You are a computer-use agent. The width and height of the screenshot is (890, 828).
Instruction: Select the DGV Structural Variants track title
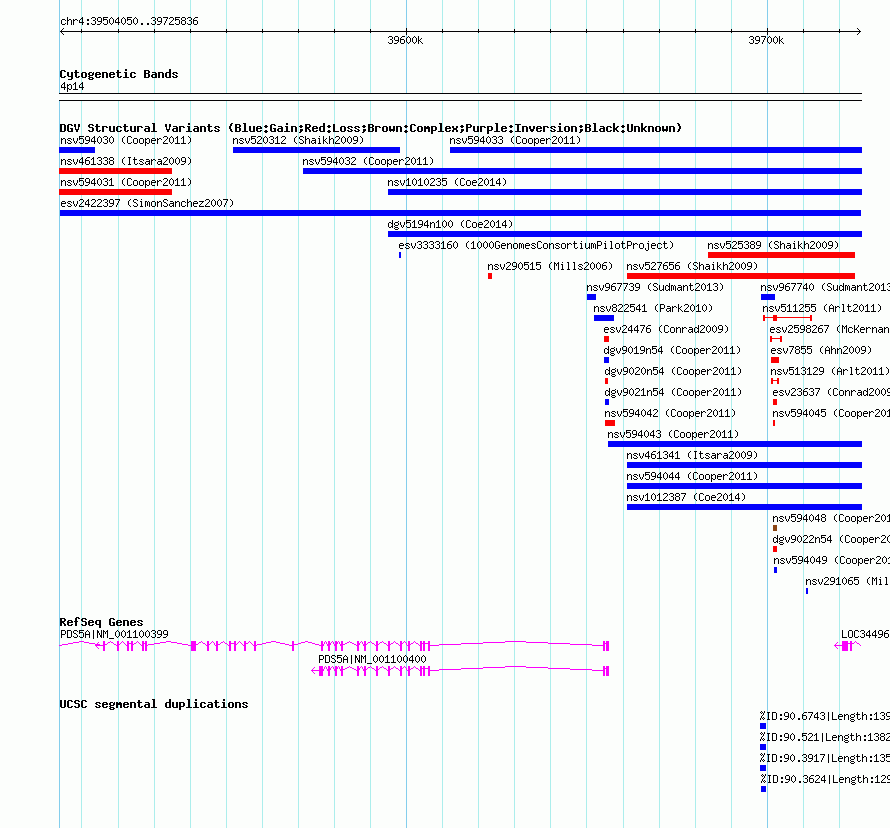tap(371, 128)
